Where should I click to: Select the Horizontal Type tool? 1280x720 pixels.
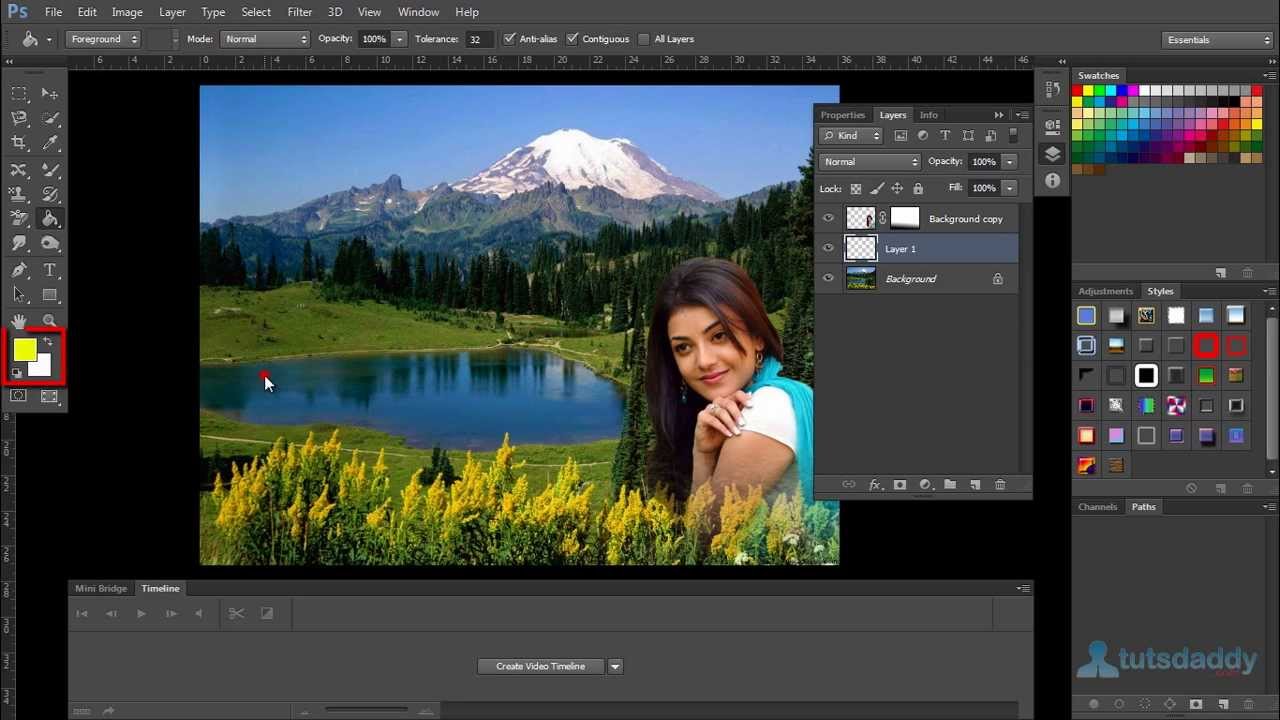(x=50, y=270)
